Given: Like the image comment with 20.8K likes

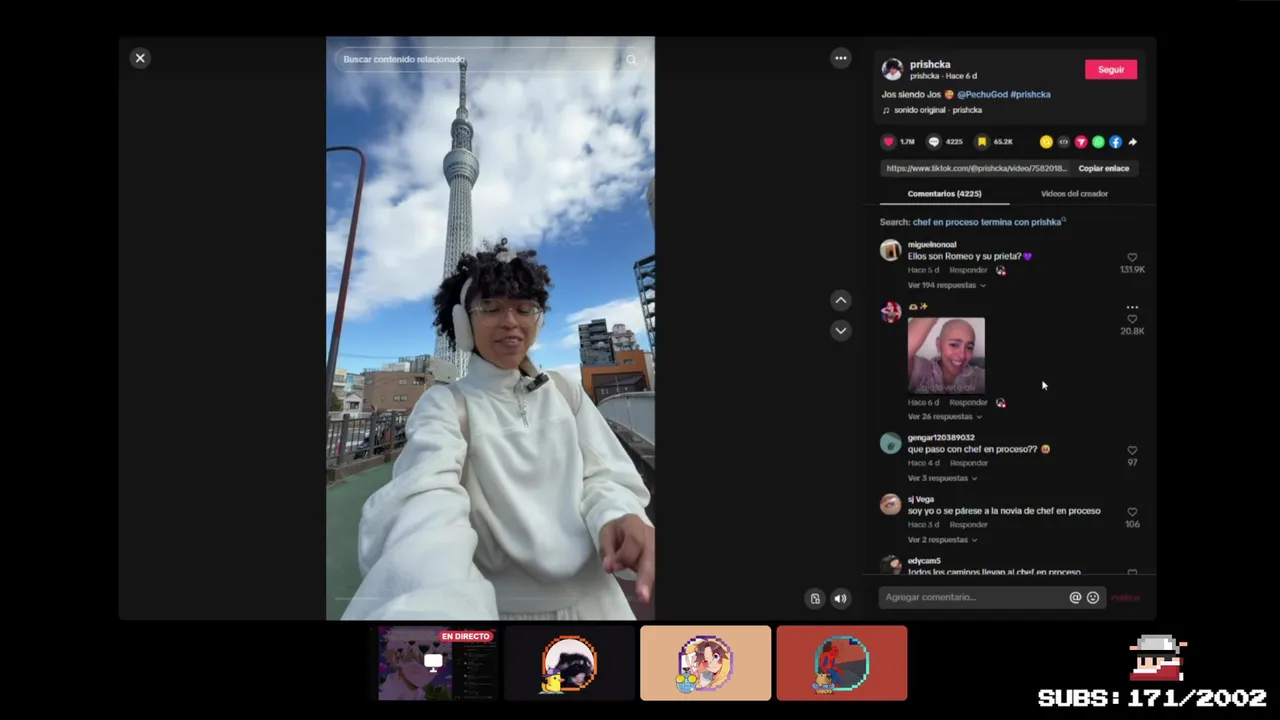Looking at the screenshot, I should click(1132, 319).
